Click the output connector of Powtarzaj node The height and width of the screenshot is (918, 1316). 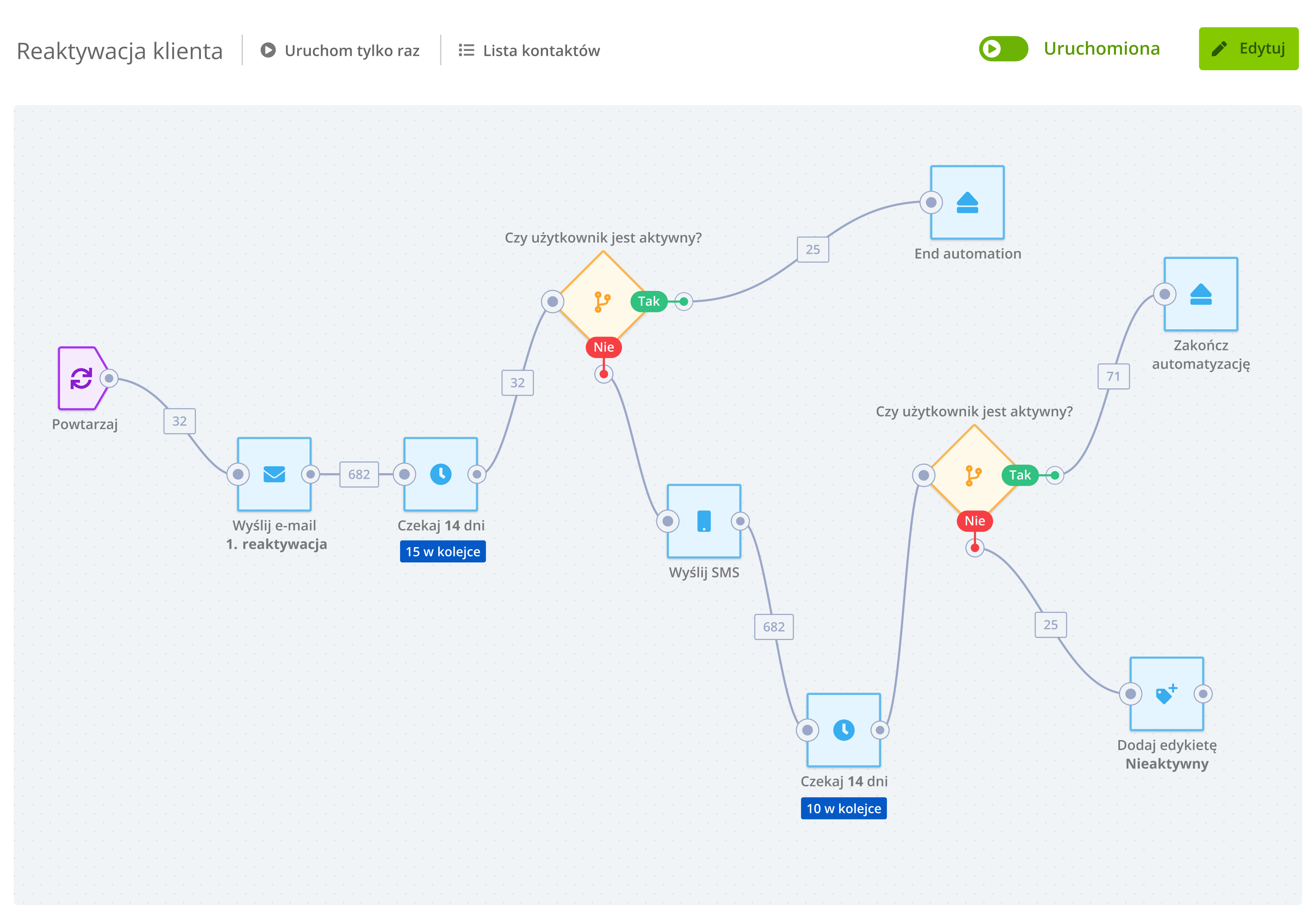click(x=109, y=378)
